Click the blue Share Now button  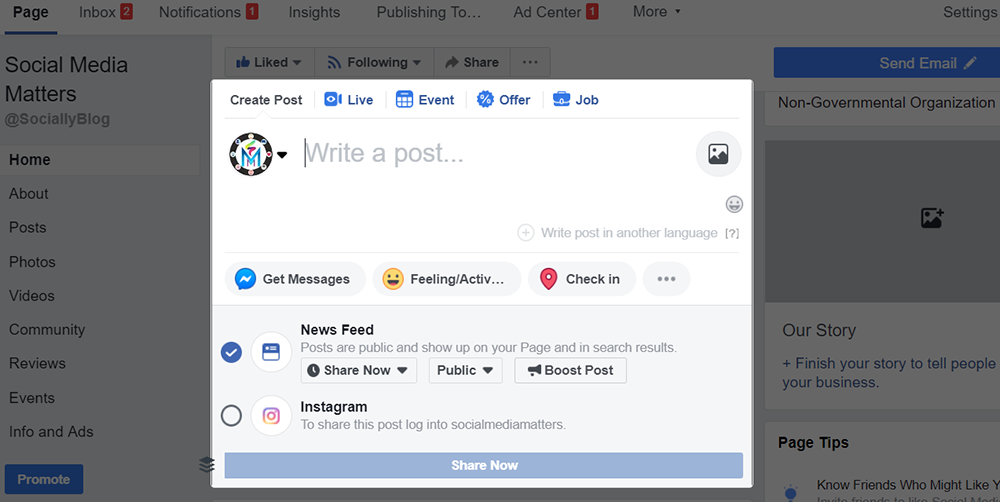tap(483, 466)
